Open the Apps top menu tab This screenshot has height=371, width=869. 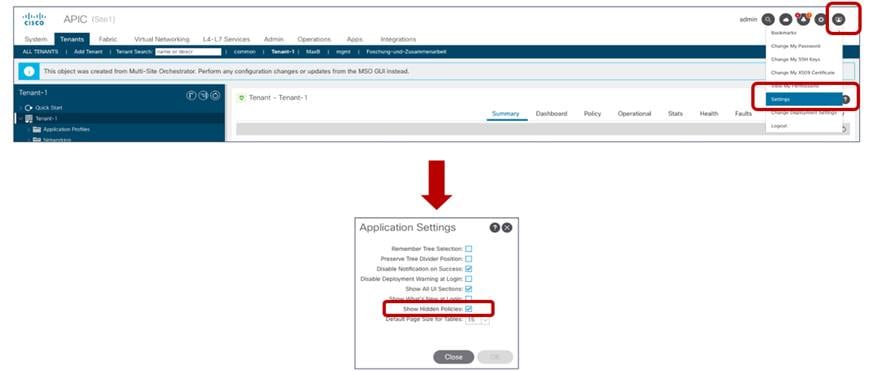tap(355, 39)
